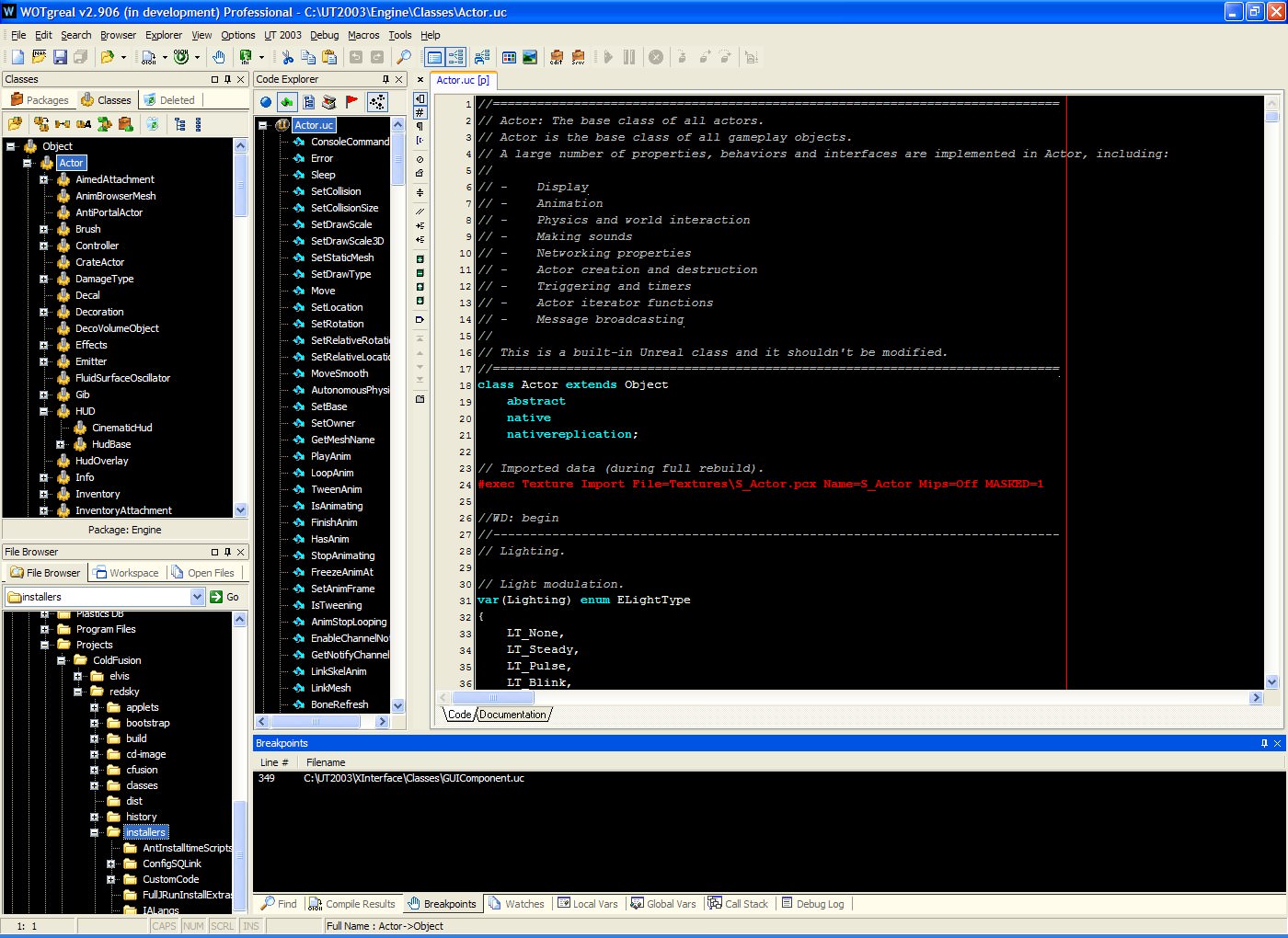Switch to the Workspace tab
This screenshot has width=1288, height=938.
point(126,573)
